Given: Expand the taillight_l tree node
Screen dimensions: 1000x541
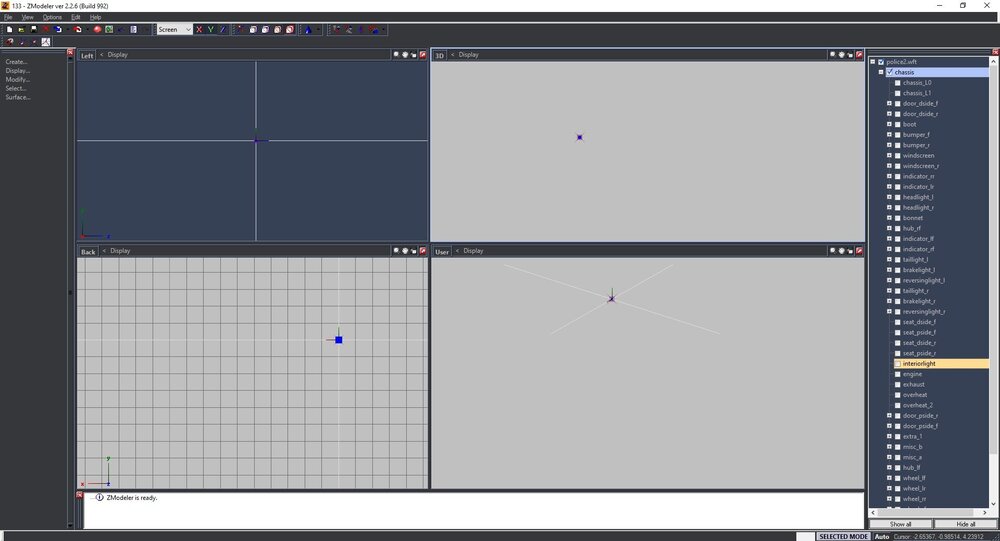Looking at the screenshot, I should [x=890, y=260].
